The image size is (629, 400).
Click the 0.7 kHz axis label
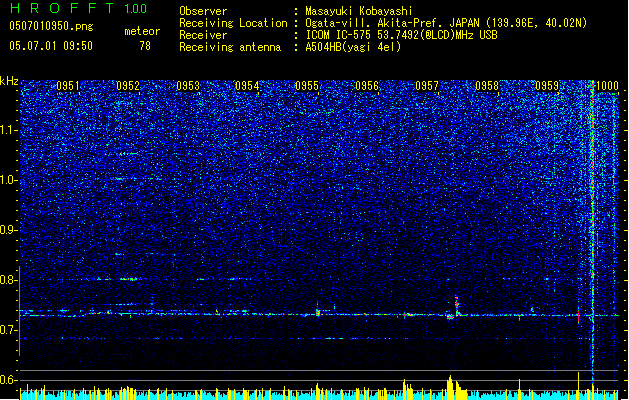tap(9, 330)
